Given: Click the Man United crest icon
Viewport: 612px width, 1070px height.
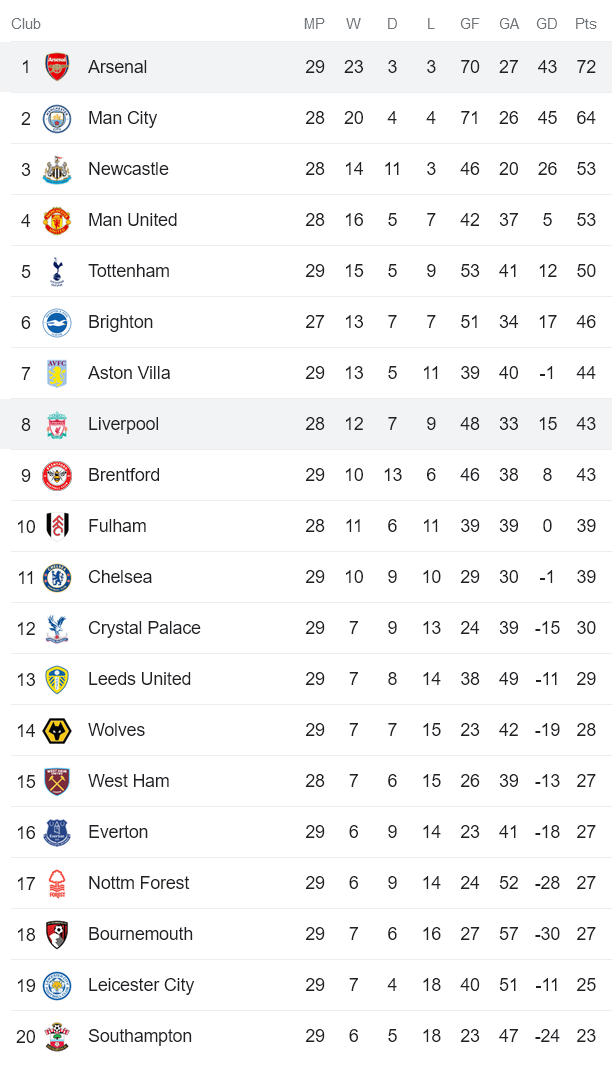Looking at the screenshot, I should [57, 220].
